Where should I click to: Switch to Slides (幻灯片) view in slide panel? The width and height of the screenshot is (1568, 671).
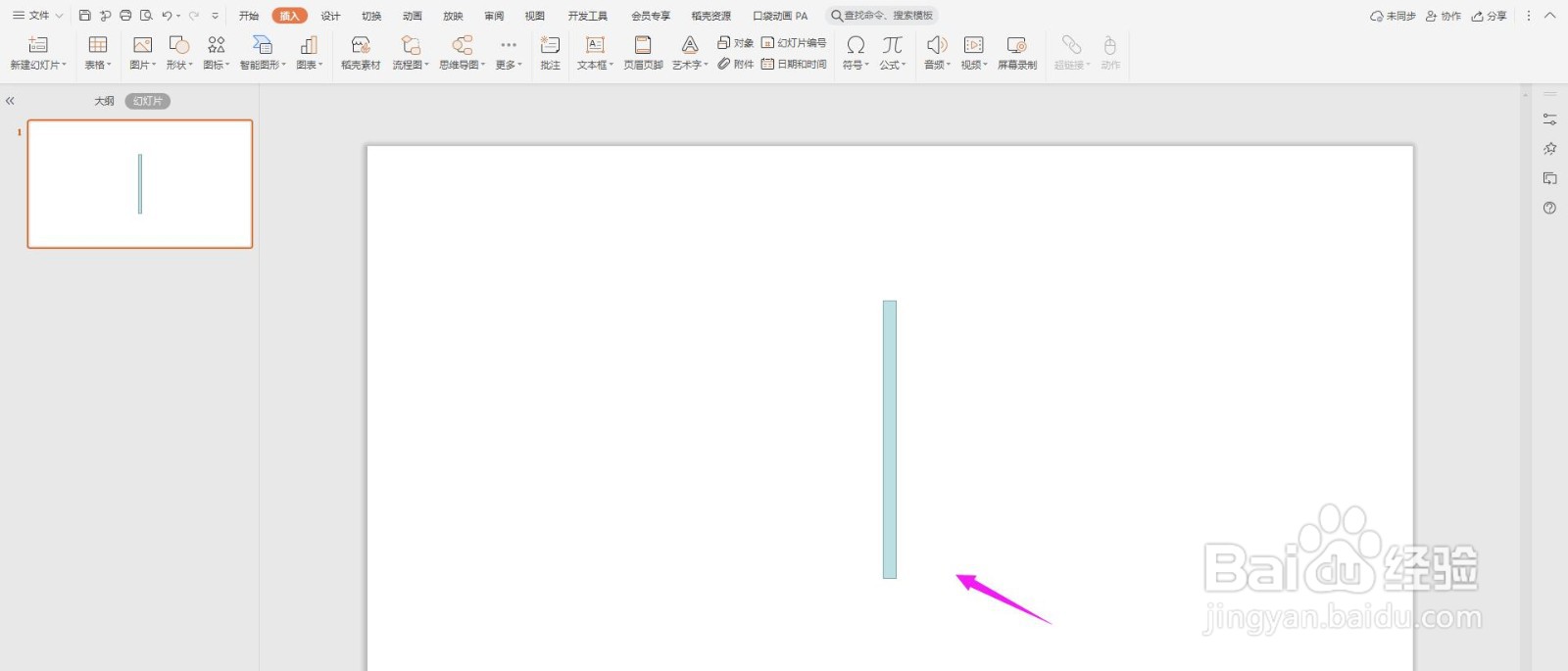(x=148, y=101)
